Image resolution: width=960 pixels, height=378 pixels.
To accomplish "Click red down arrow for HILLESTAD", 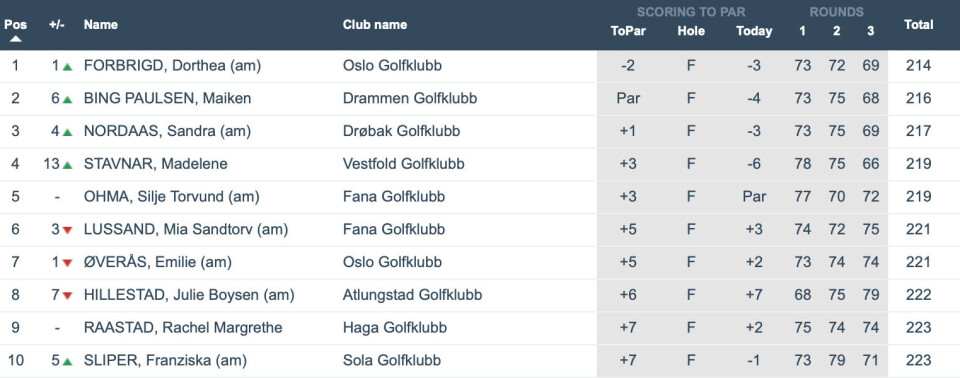I will point(67,296).
